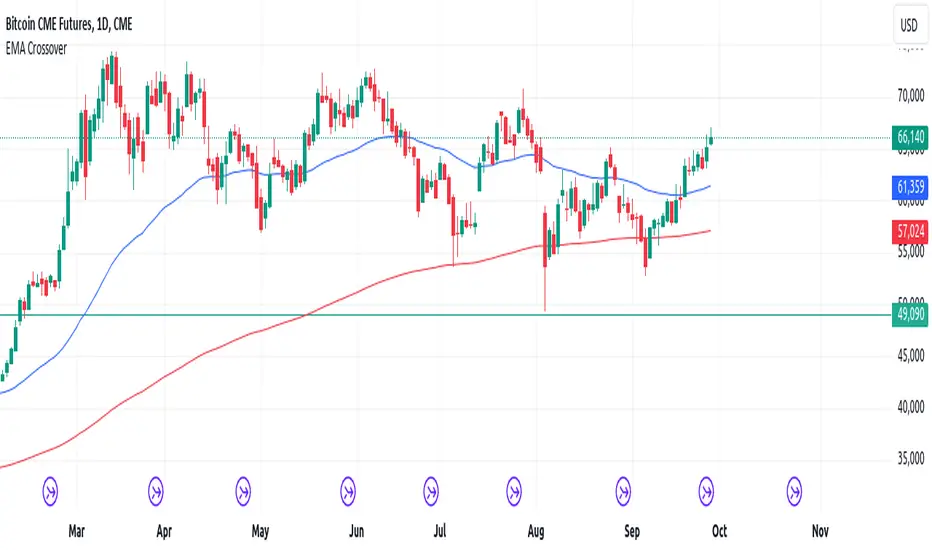This screenshot has width=932, height=550.
Task: Click the Jun label on the time axis
Action: point(356,531)
